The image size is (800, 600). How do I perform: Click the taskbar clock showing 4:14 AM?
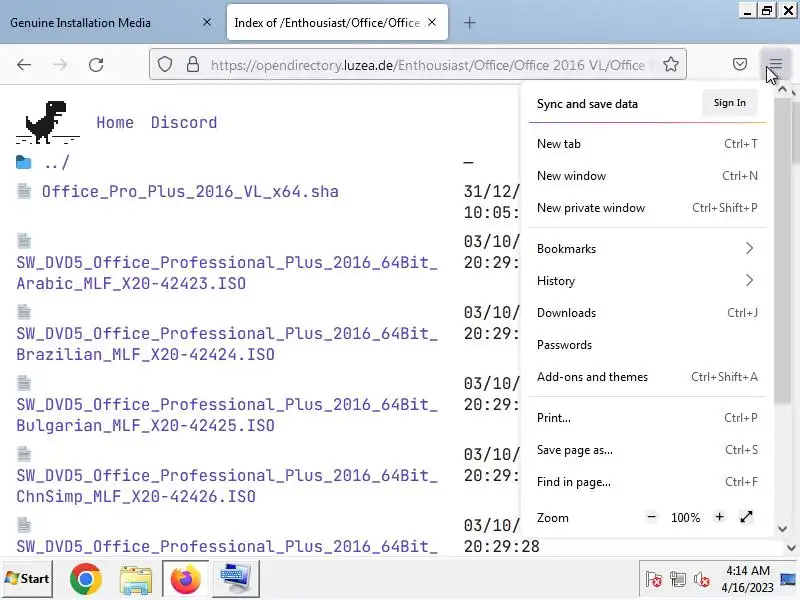(x=747, y=579)
